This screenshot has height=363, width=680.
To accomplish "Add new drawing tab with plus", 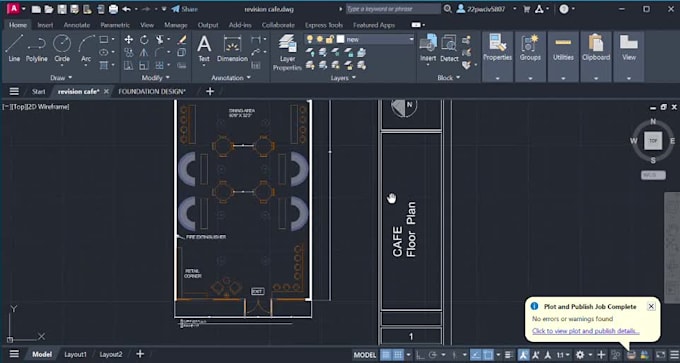I will 210,92.
